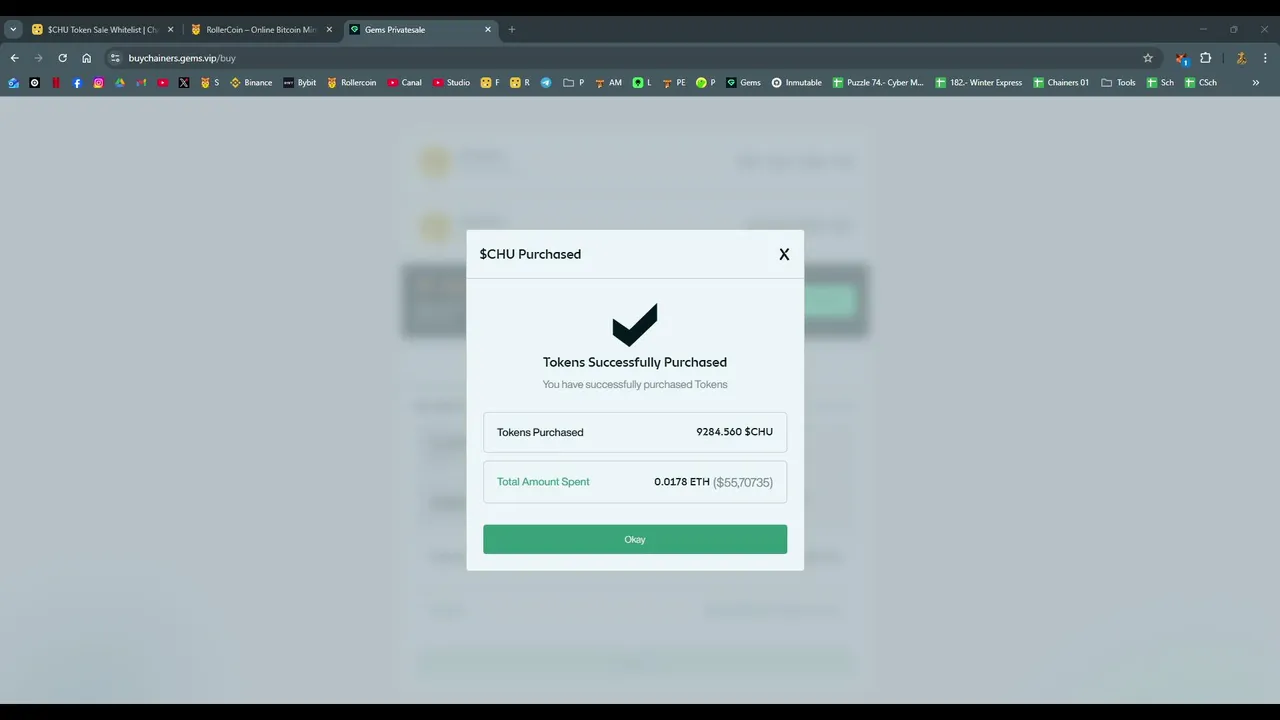Open the Puzzle 74.- Cyber M... spreadsheet bookmark
This screenshot has width=1280, height=720.
click(x=879, y=83)
